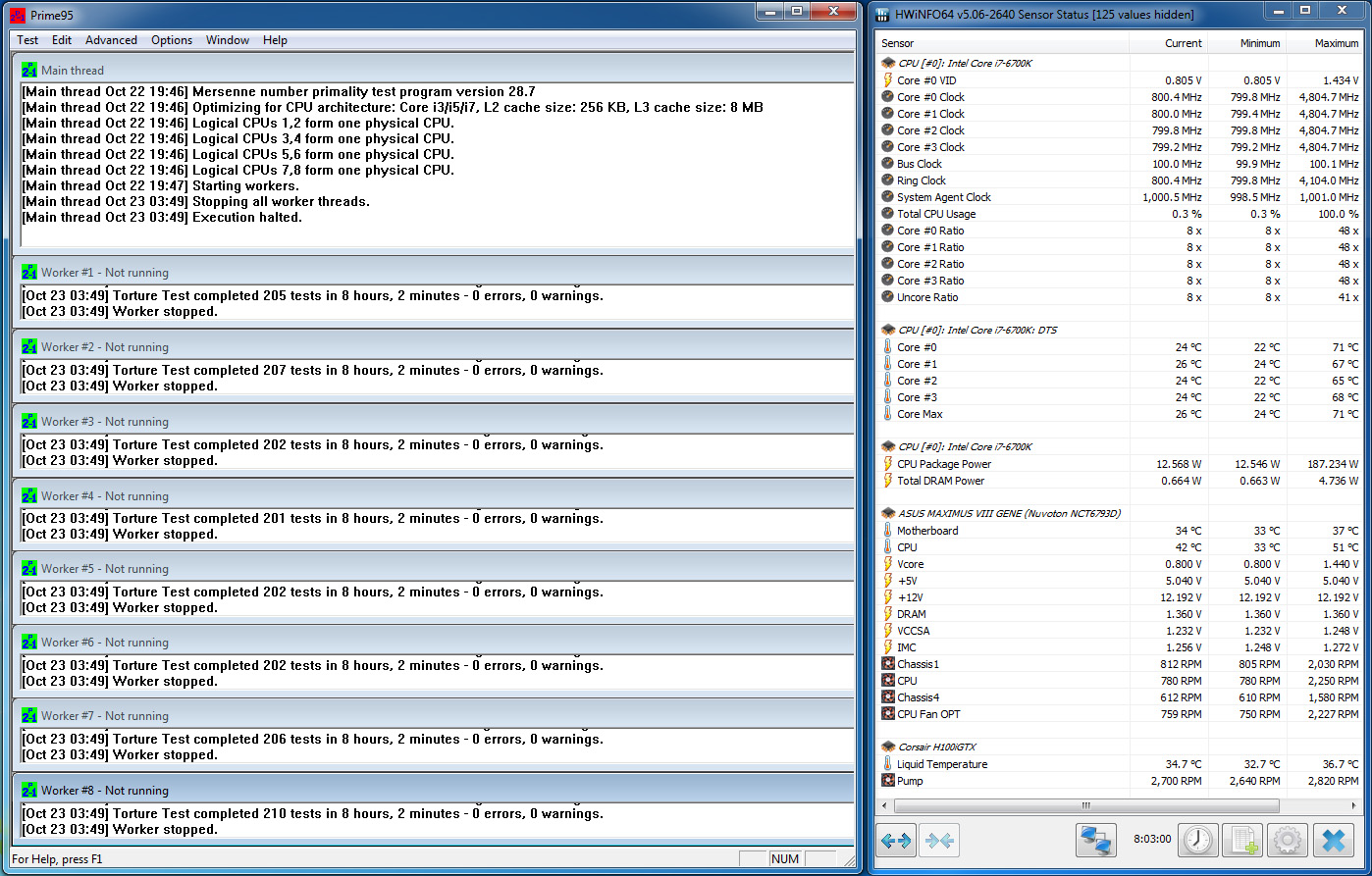Select the CPU Package Power sensor row
Image resolution: width=1372 pixels, height=876 pixels.
1120,464
